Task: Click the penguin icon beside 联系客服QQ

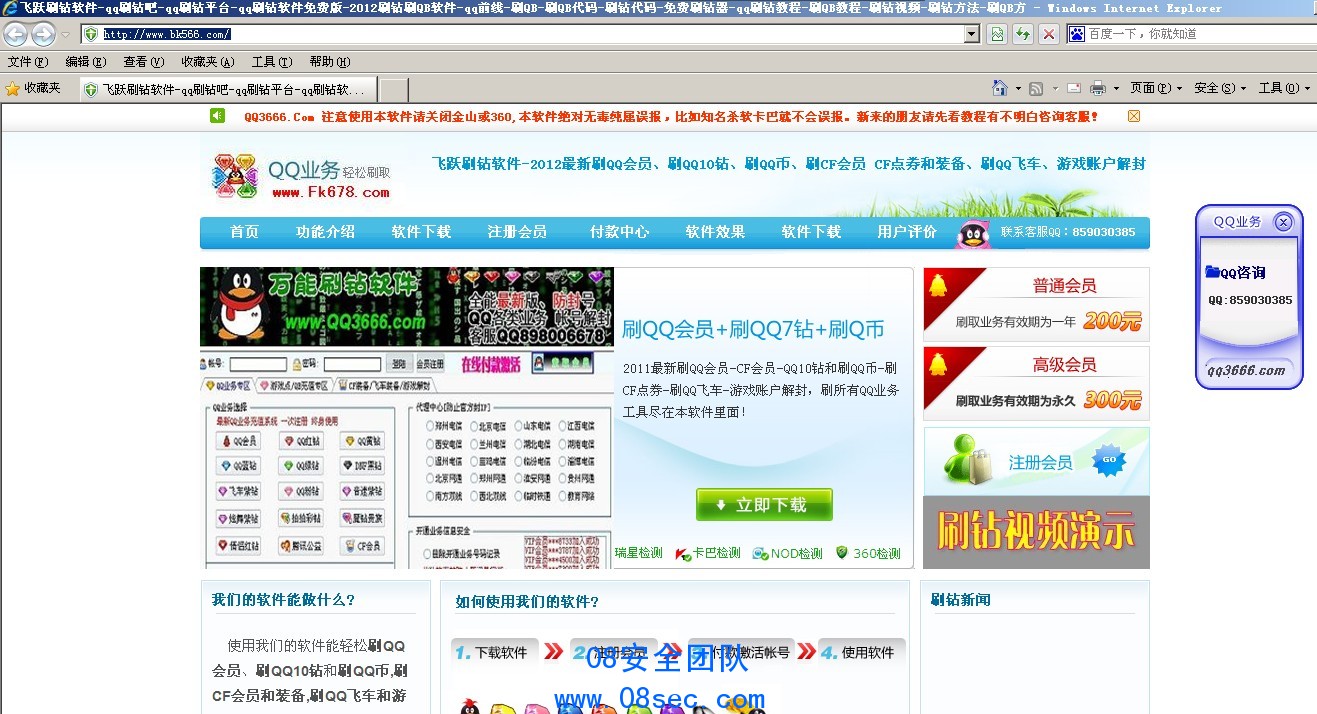Action: tap(973, 233)
